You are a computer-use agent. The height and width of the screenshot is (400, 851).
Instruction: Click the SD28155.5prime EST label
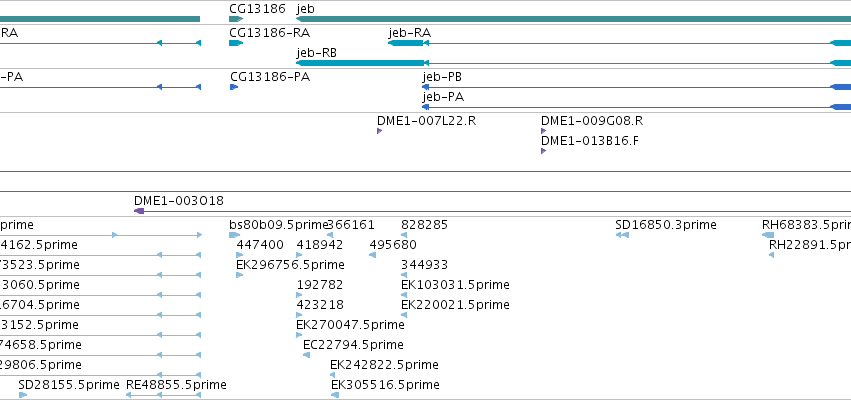pyautogui.click(x=69, y=385)
